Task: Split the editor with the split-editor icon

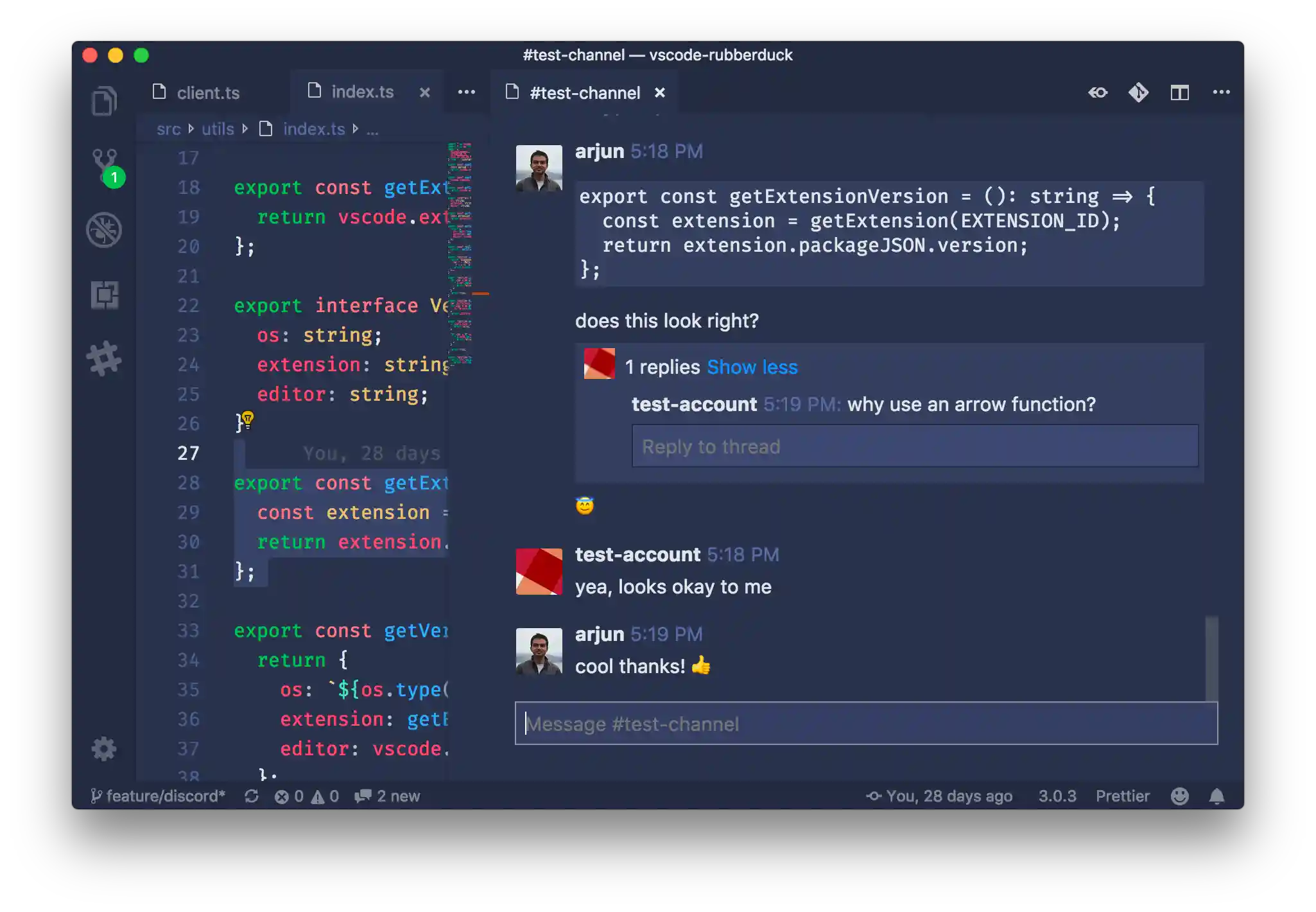Action: pyautogui.click(x=1180, y=92)
